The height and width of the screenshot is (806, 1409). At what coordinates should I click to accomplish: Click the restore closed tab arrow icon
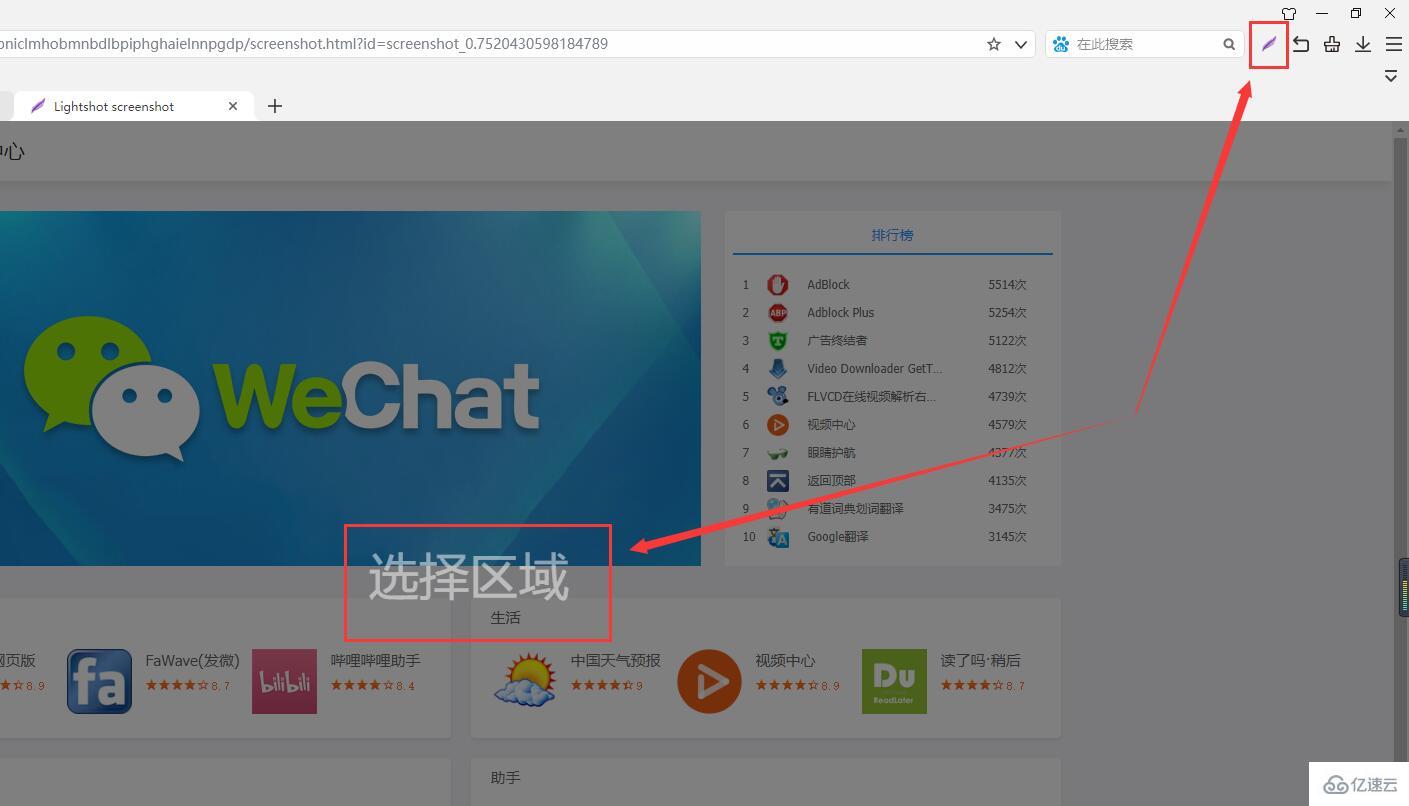(1300, 44)
